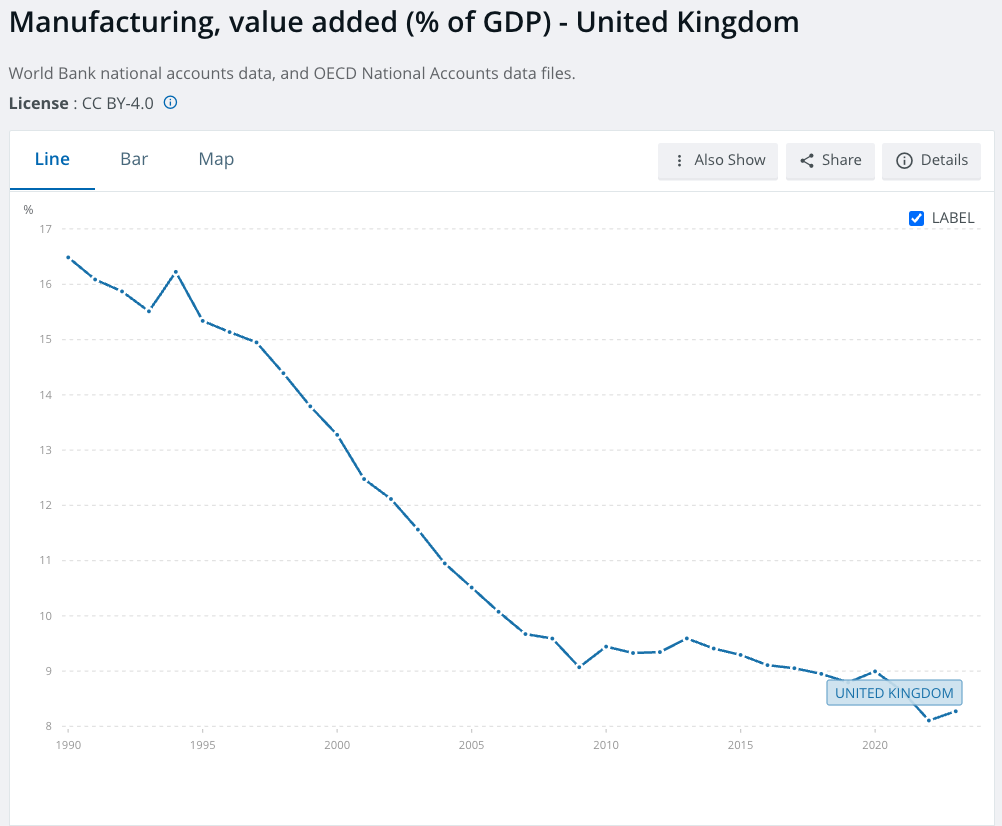1002x826 pixels.
Task: Click the share network icon beside Share
Action: click(x=807, y=160)
